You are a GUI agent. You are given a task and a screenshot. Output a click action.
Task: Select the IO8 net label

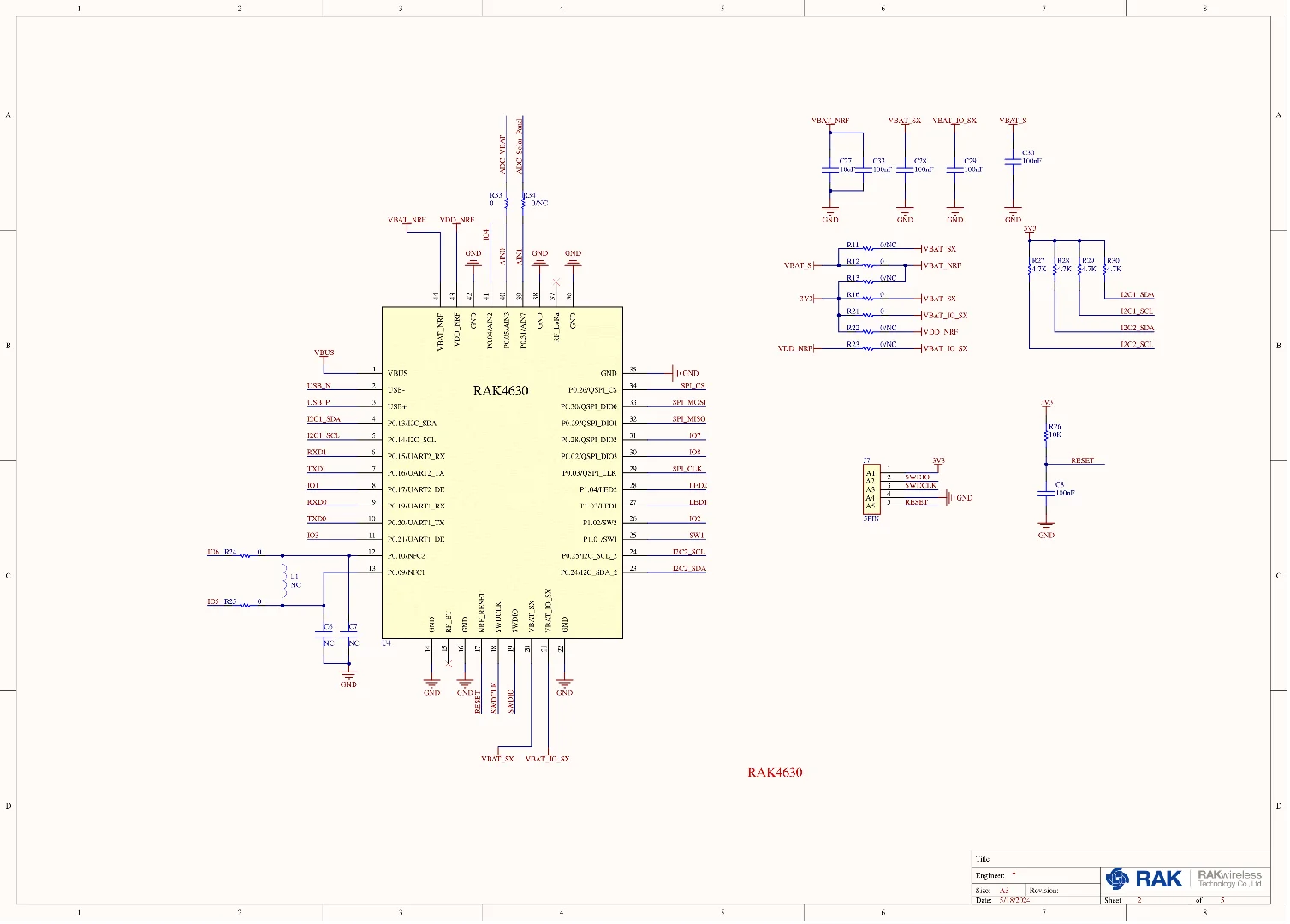[x=695, y=453]
